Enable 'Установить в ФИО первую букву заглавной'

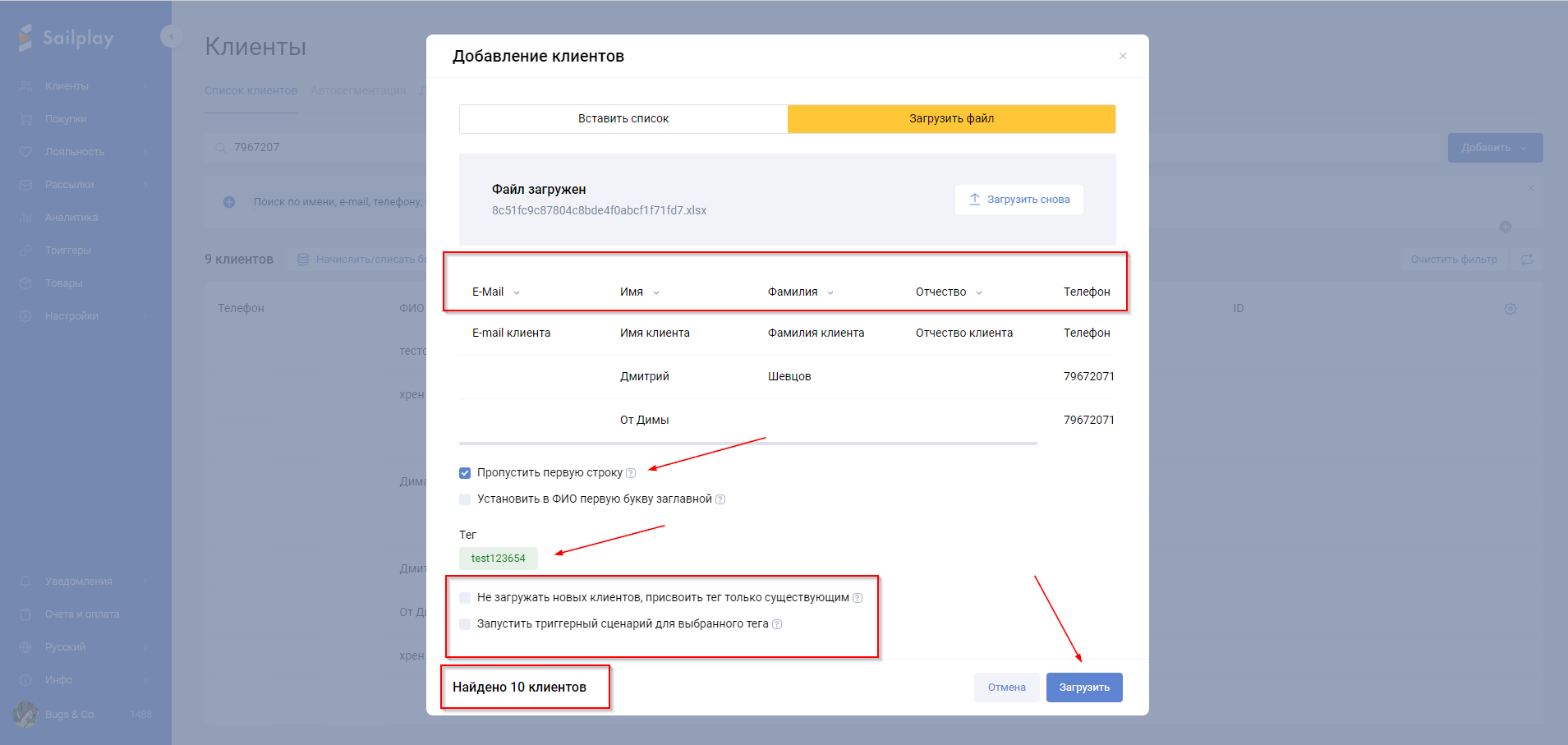465,499
